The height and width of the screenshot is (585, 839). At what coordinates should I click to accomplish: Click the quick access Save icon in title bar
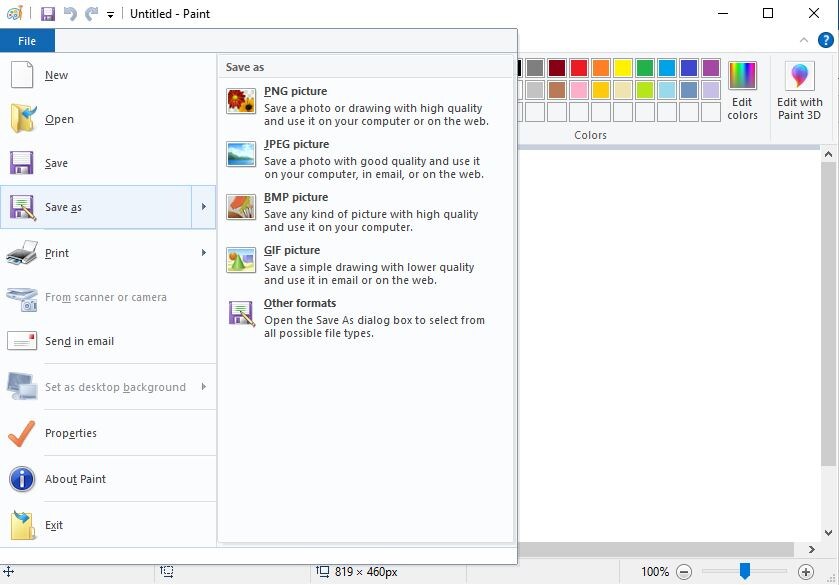(x=48, y=14)
